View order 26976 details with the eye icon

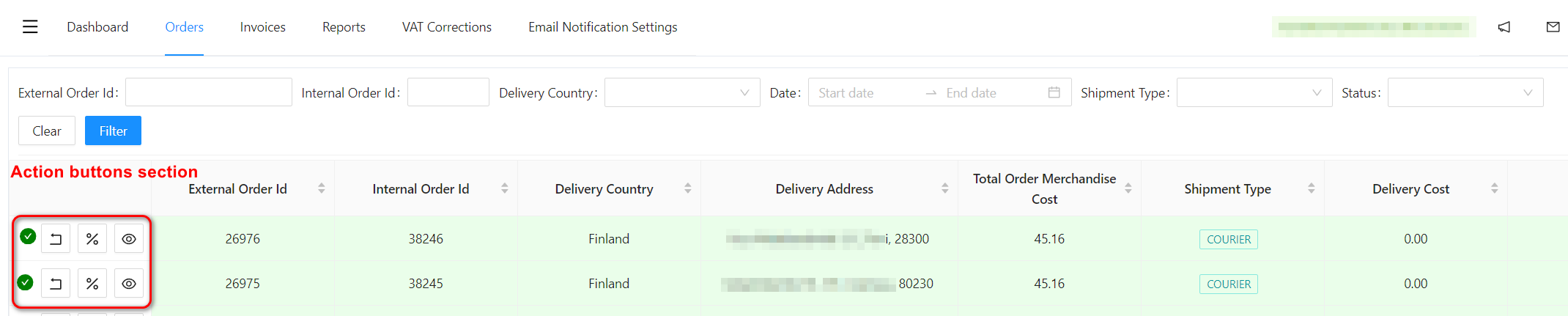(x=129, y=239)
